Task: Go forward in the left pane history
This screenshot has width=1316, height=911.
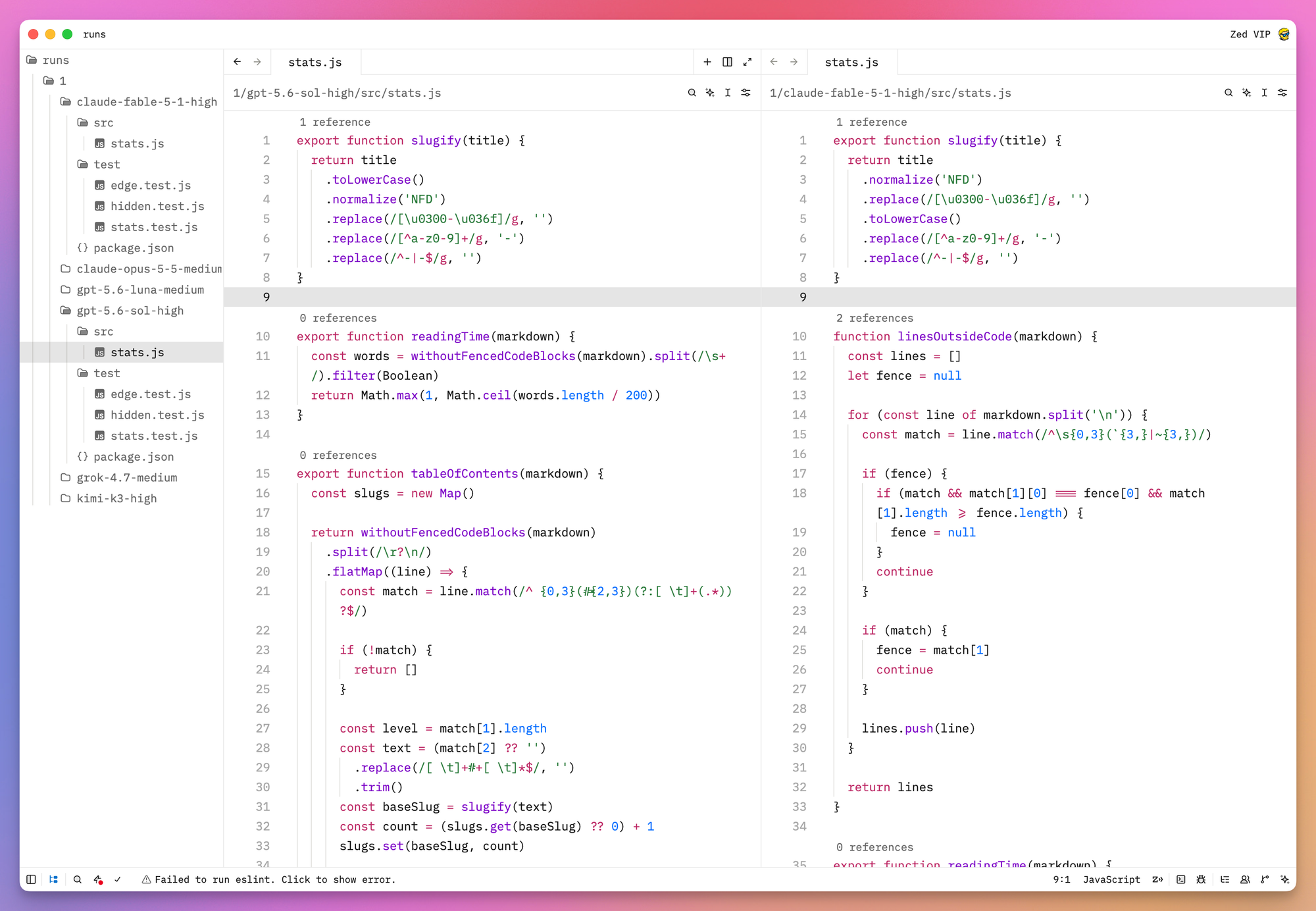Action: pos(257,62)
